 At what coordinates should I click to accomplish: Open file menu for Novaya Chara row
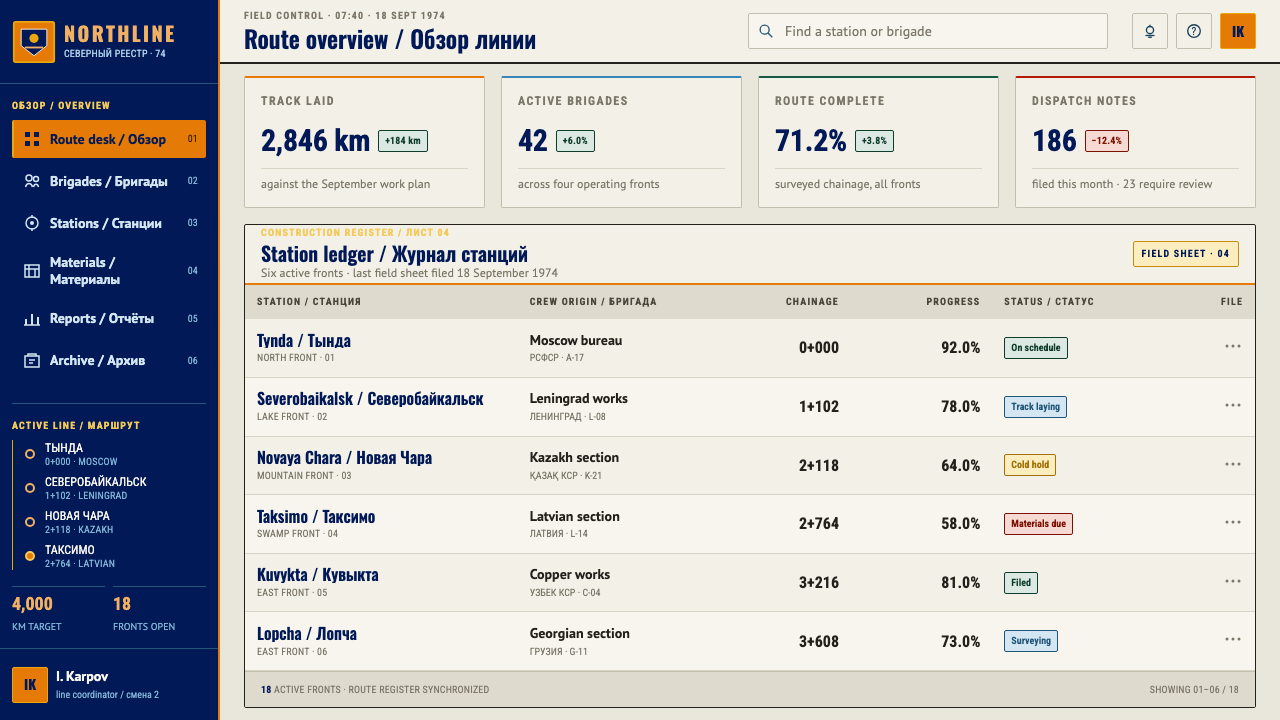[x=1232, y=465]
